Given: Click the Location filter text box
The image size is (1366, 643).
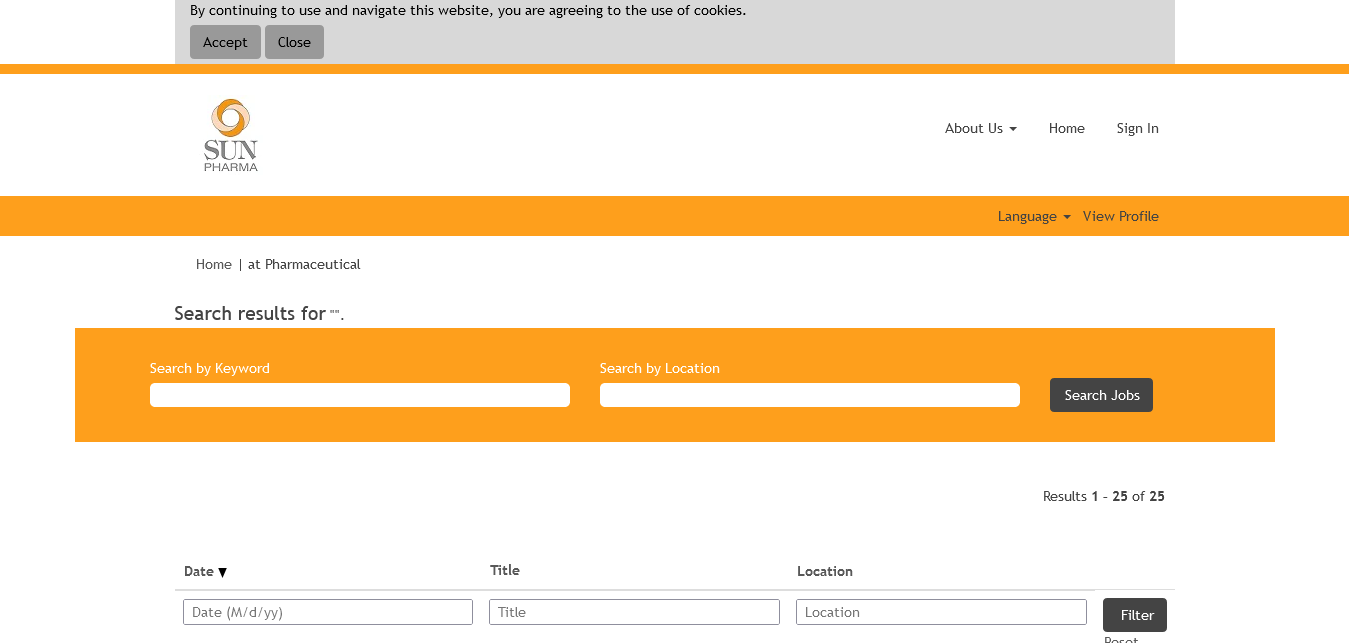Looking at the screenshot, I should coord(941,612).
